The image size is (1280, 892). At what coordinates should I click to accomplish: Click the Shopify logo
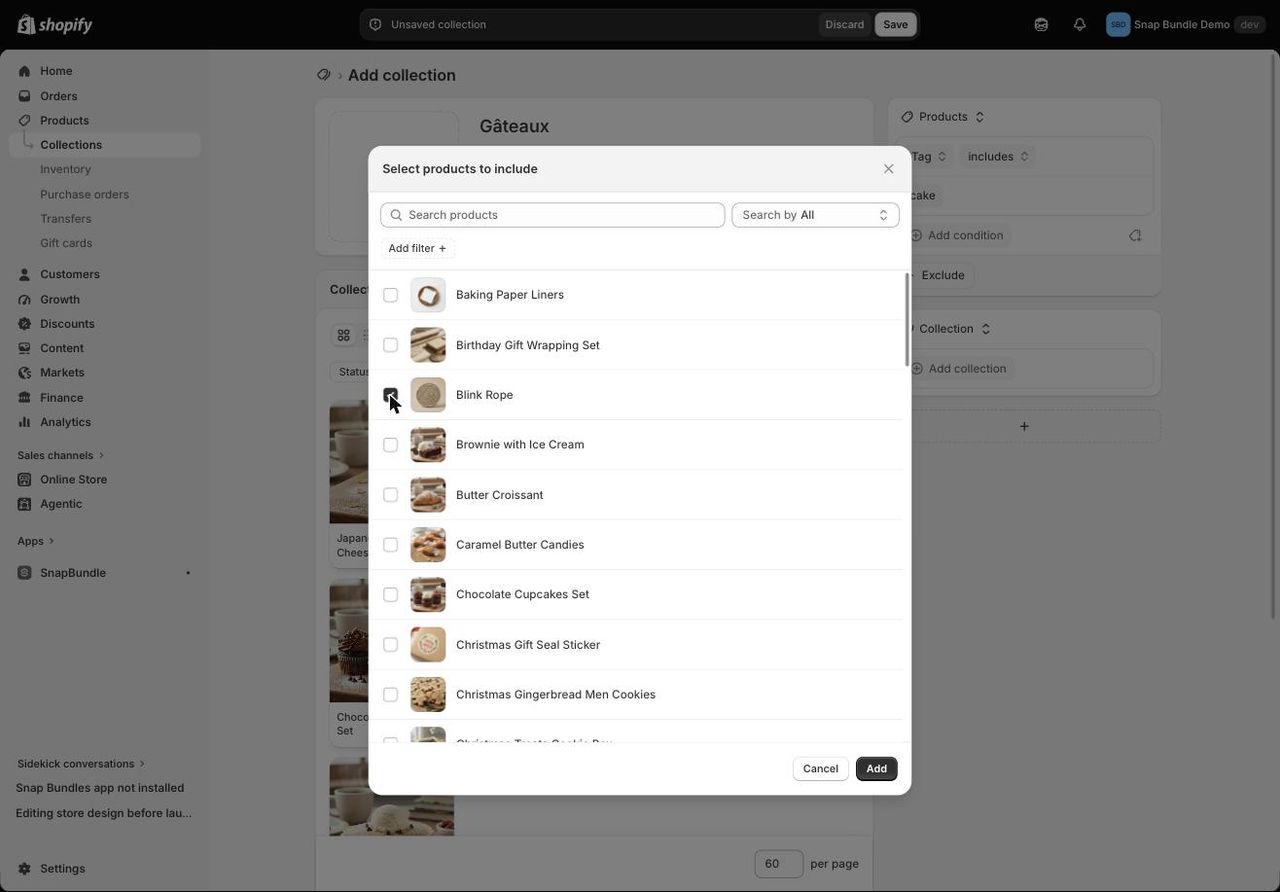click(55, 25)
